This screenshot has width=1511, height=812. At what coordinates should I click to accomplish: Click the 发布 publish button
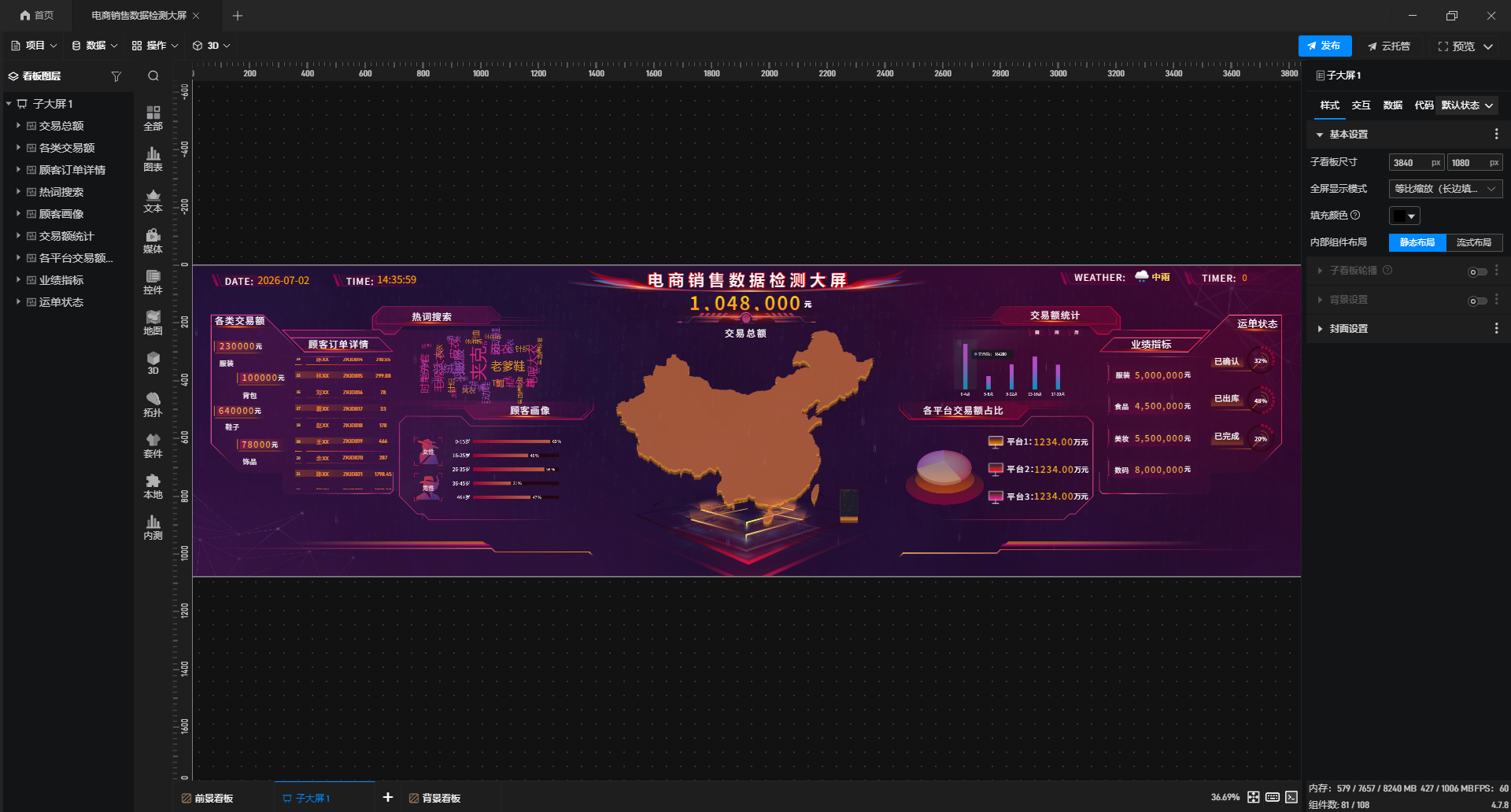click(x=1324, y=46)
